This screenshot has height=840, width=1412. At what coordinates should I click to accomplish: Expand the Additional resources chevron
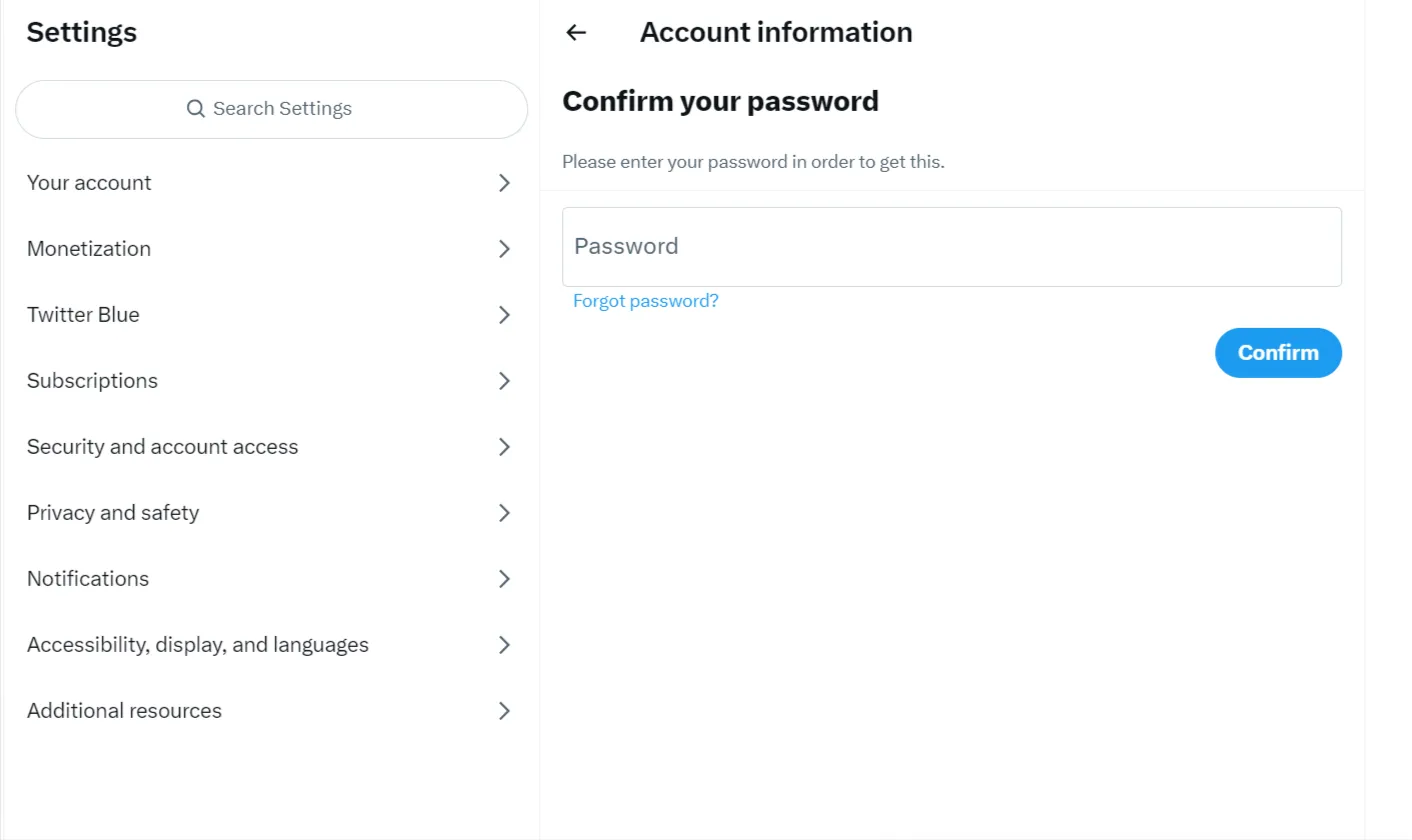click(504, 710)
